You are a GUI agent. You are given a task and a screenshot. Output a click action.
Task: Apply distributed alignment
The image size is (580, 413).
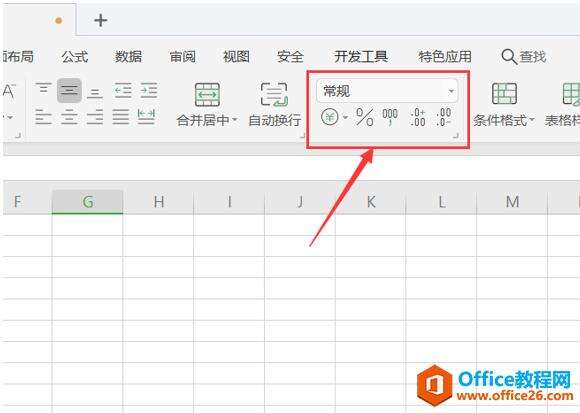(x=146, y=117)
